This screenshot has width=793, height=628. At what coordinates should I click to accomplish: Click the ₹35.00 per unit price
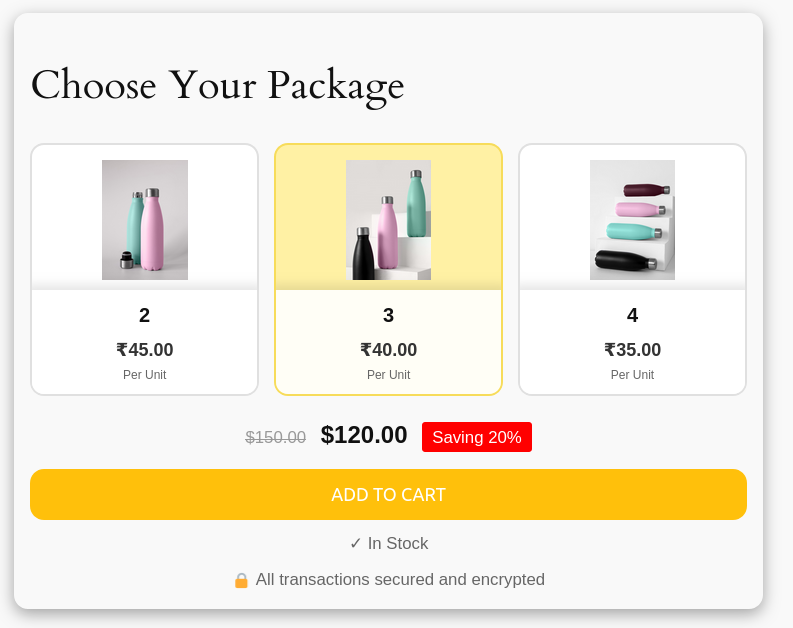pos(632,350)
